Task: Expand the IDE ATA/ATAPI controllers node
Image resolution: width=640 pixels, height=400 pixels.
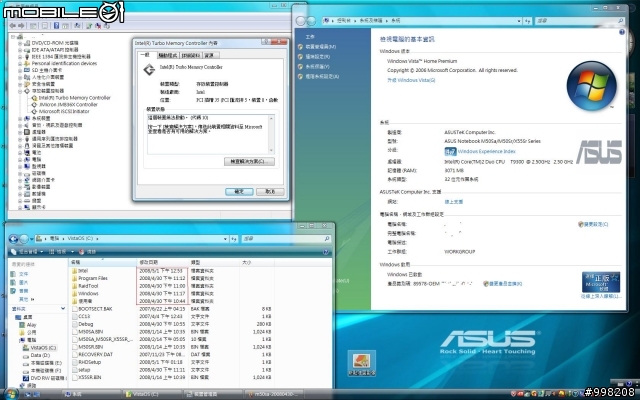Action: [20, 50]
